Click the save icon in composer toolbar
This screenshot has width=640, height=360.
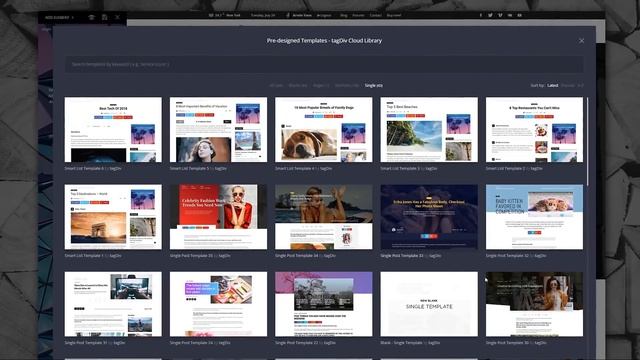point(104,17)
